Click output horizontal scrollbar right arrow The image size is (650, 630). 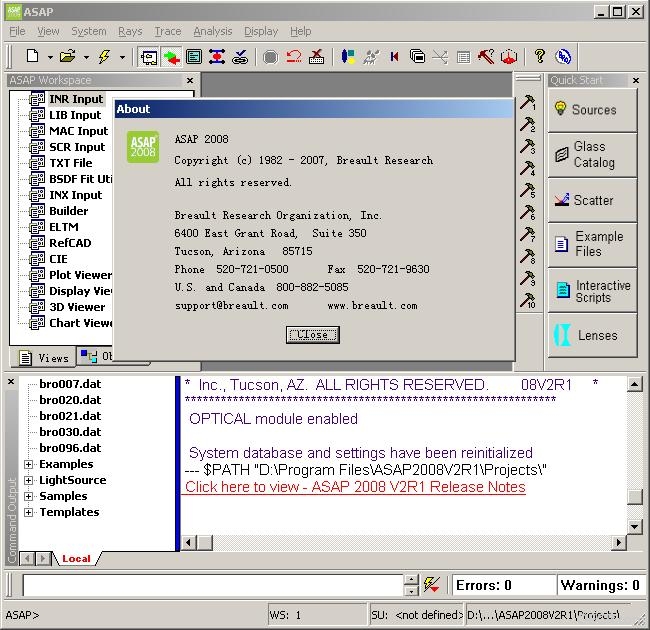pos(619,542)
